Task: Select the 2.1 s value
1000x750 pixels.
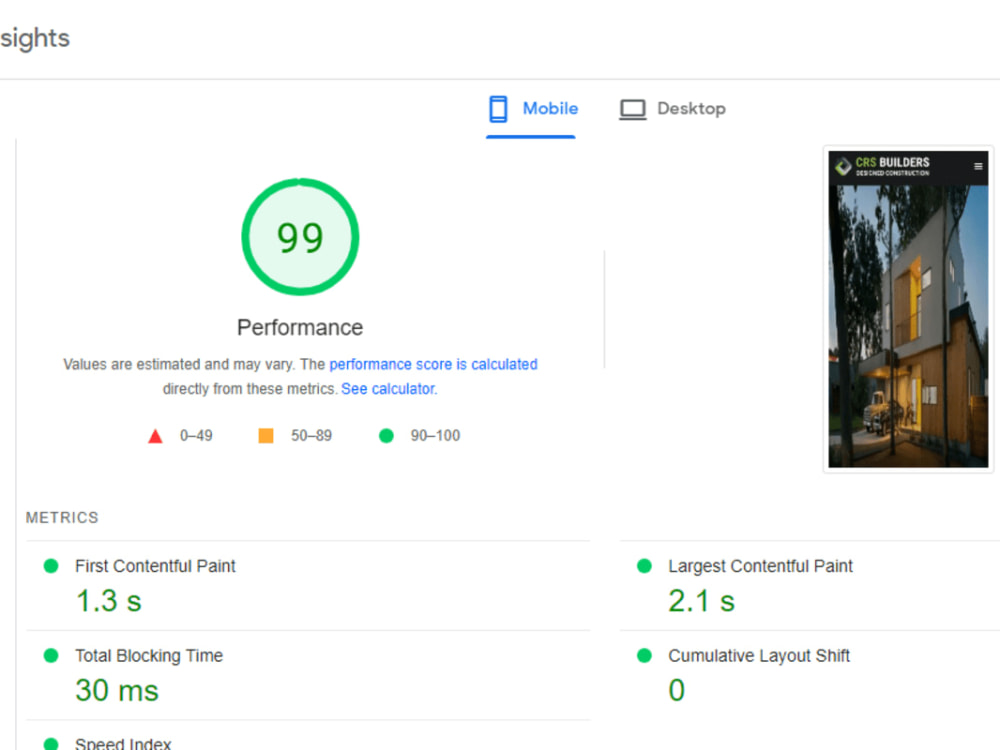Action: tap(702, 601)
